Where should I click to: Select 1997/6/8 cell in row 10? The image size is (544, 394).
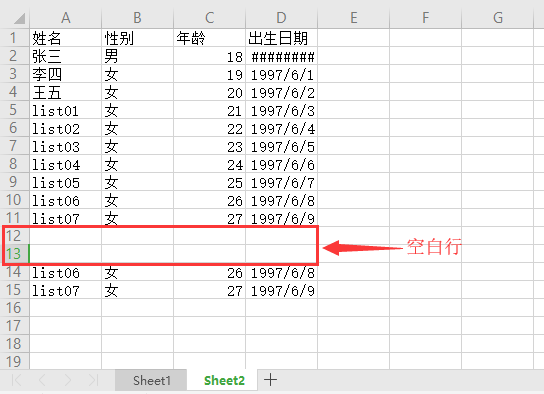click(281, 200)
